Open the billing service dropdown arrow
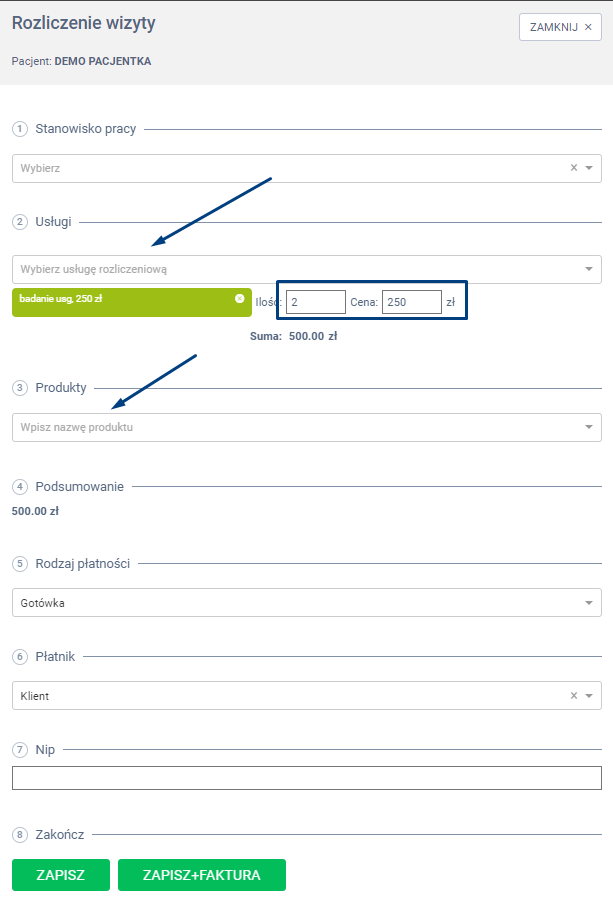Image resolution: width=613 pixels, height=909 pixels. point(589,269)
